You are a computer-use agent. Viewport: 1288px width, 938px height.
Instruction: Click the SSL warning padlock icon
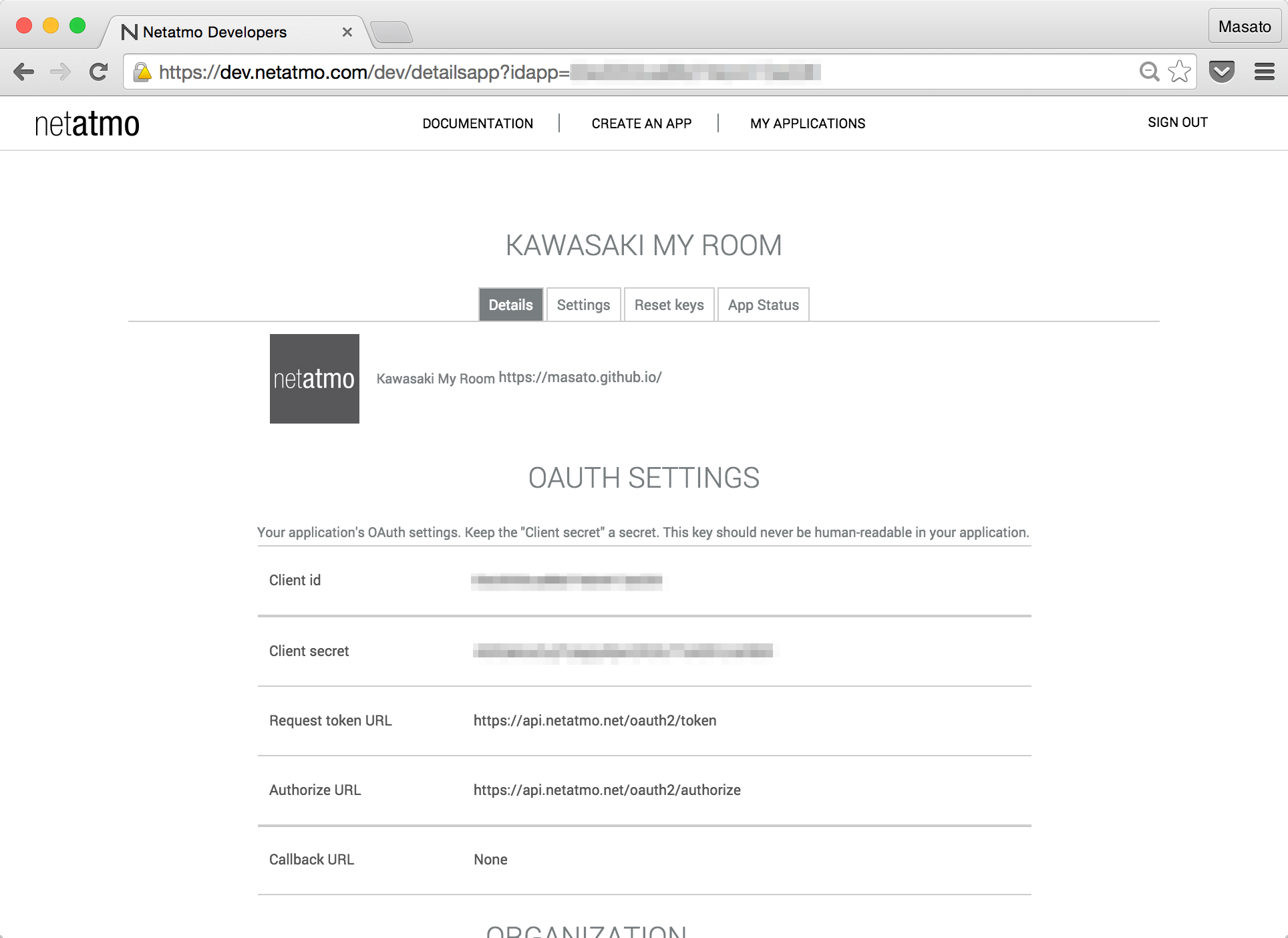(x=142, y=72)
